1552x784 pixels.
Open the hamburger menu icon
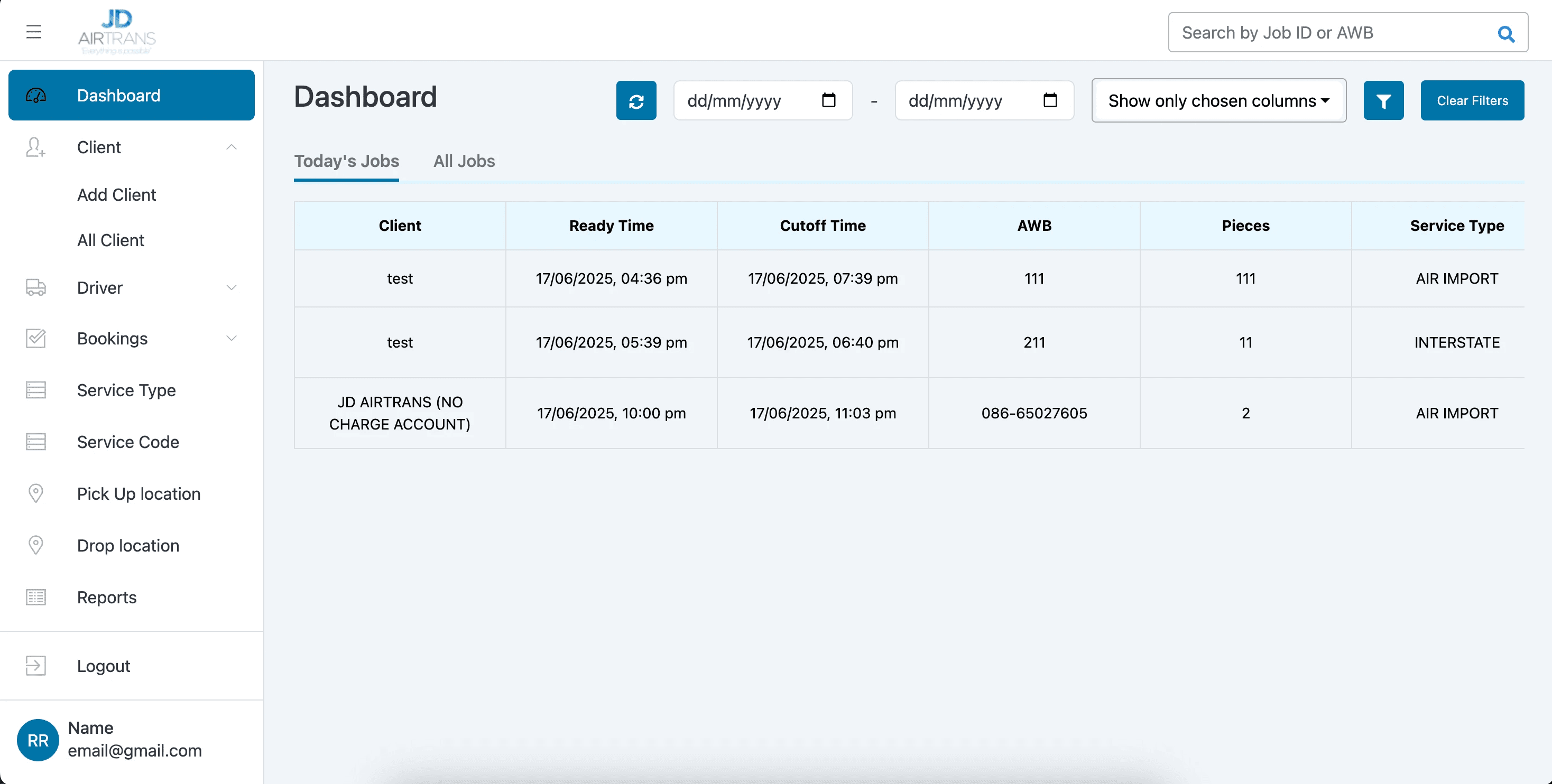[x=34, y=31]
